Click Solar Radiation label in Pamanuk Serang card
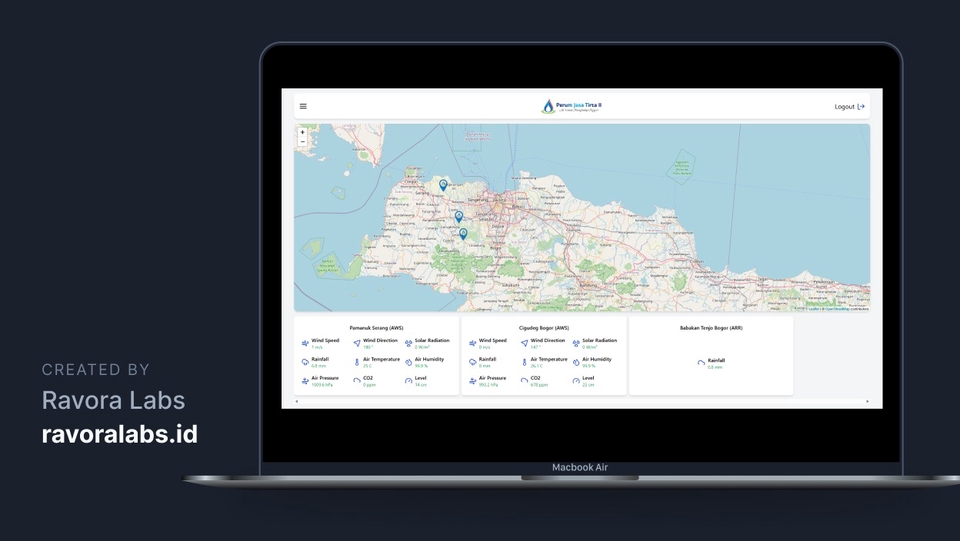Image resolution: width=960 pixels, height=541 pixels. coord(432,340)
